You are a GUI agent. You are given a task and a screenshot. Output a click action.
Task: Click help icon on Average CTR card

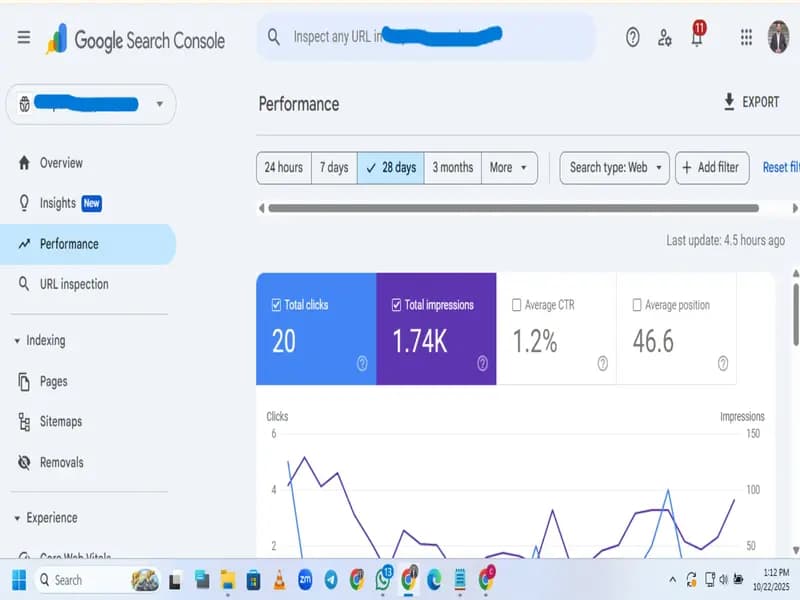click(603, 363)
